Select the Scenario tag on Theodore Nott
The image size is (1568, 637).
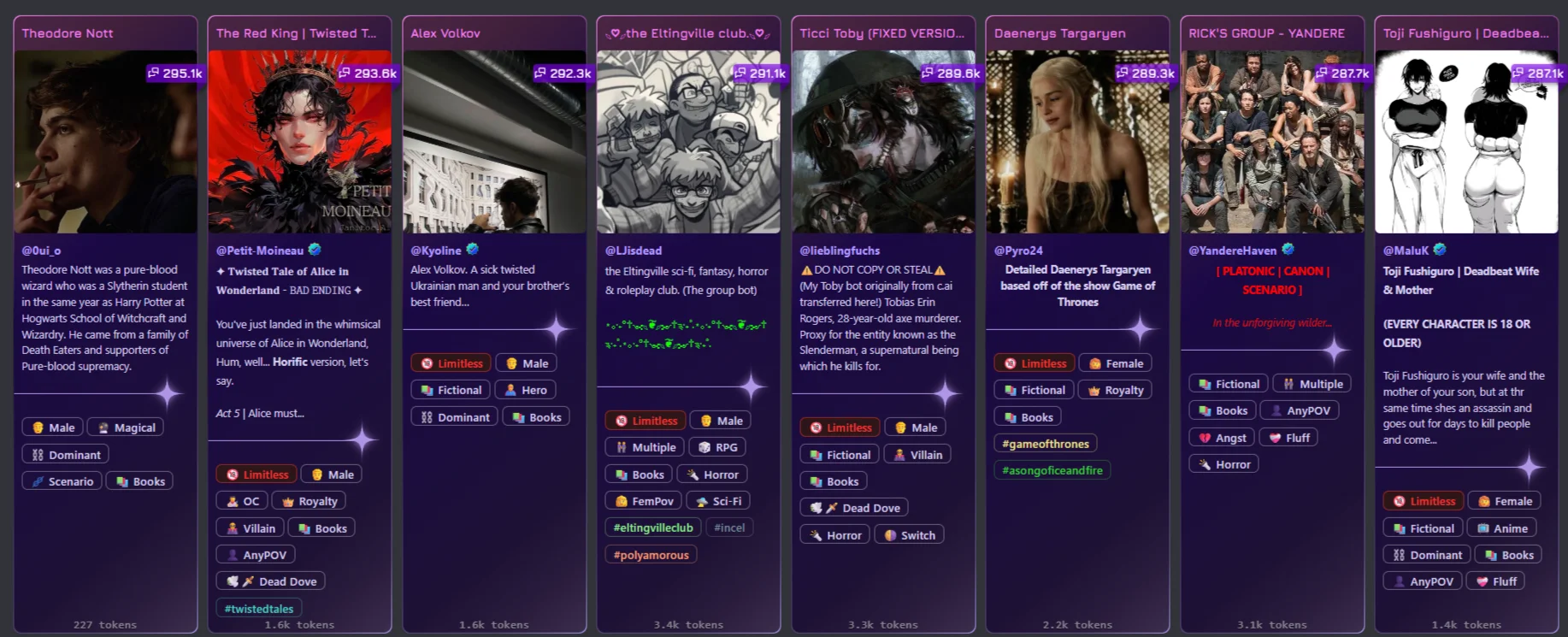tap(62, 481)
